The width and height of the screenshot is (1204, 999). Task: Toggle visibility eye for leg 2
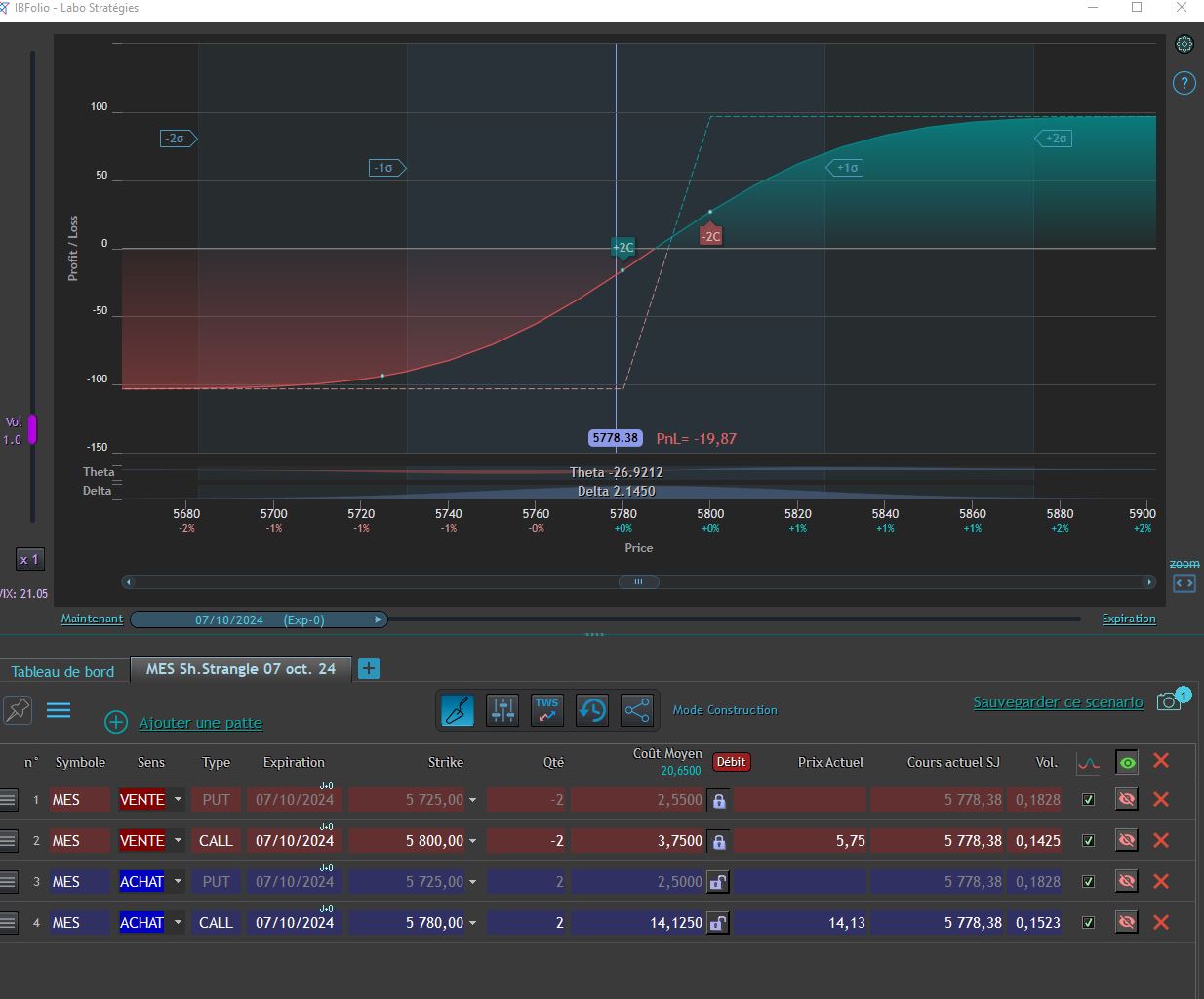click(x=1127, y=840)
